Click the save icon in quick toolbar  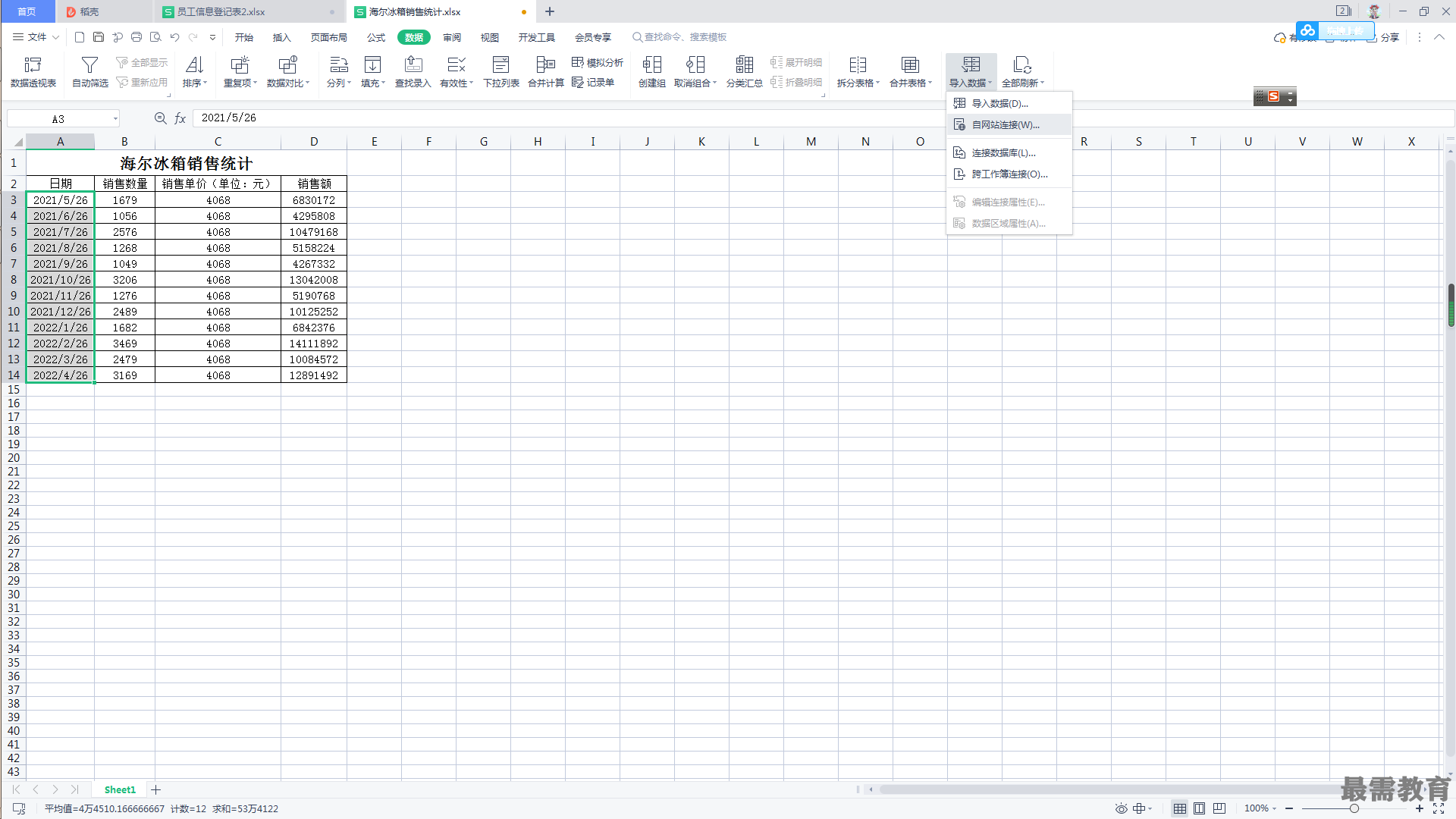(x=99, y=37)
